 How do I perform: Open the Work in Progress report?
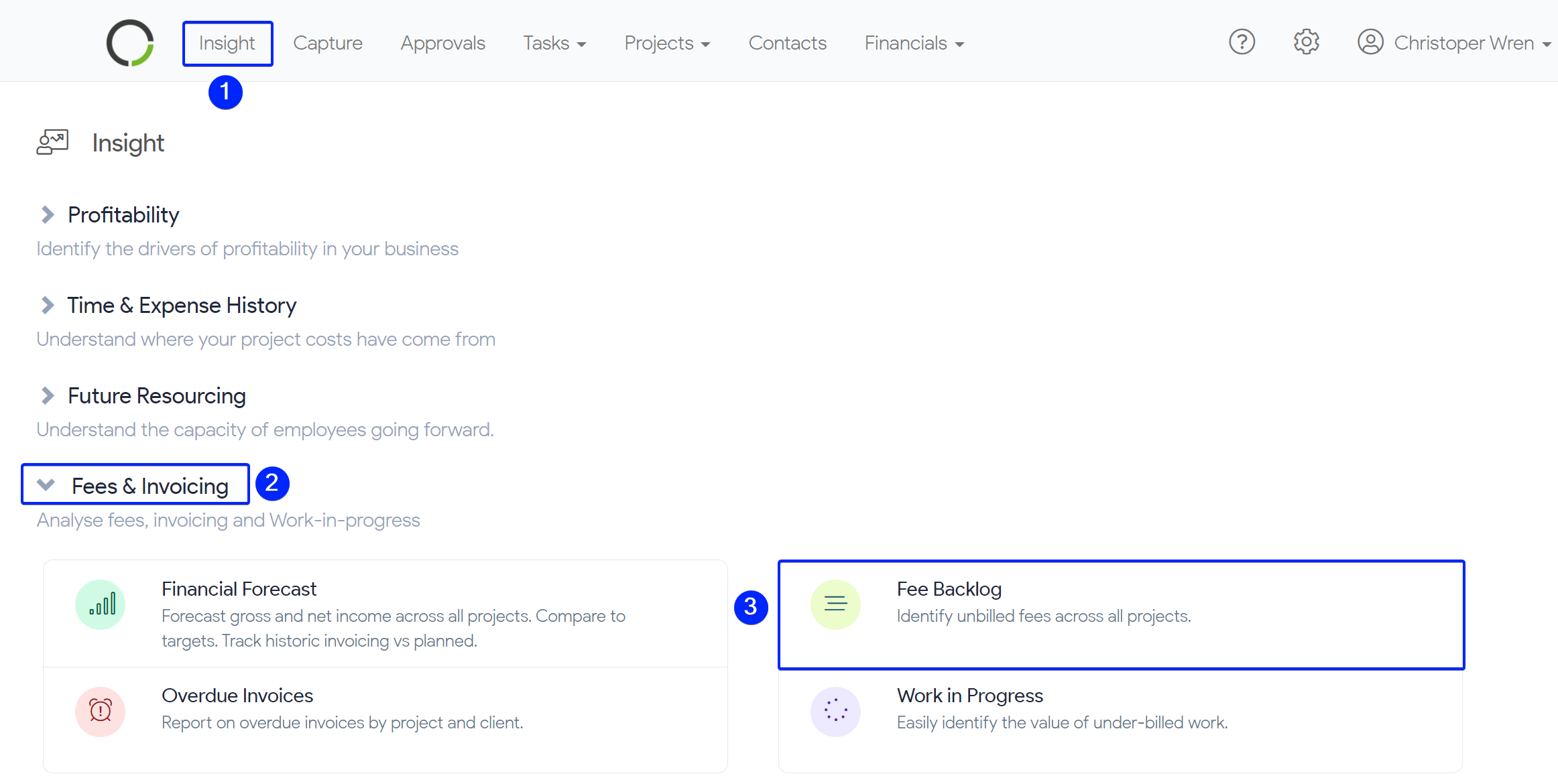pos(969,696)
